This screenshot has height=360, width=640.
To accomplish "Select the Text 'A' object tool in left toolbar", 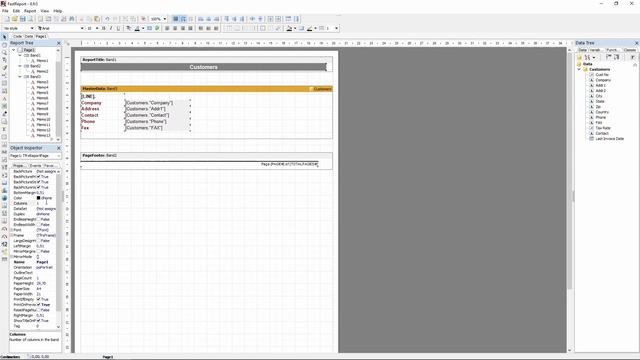I will point(4,98).
